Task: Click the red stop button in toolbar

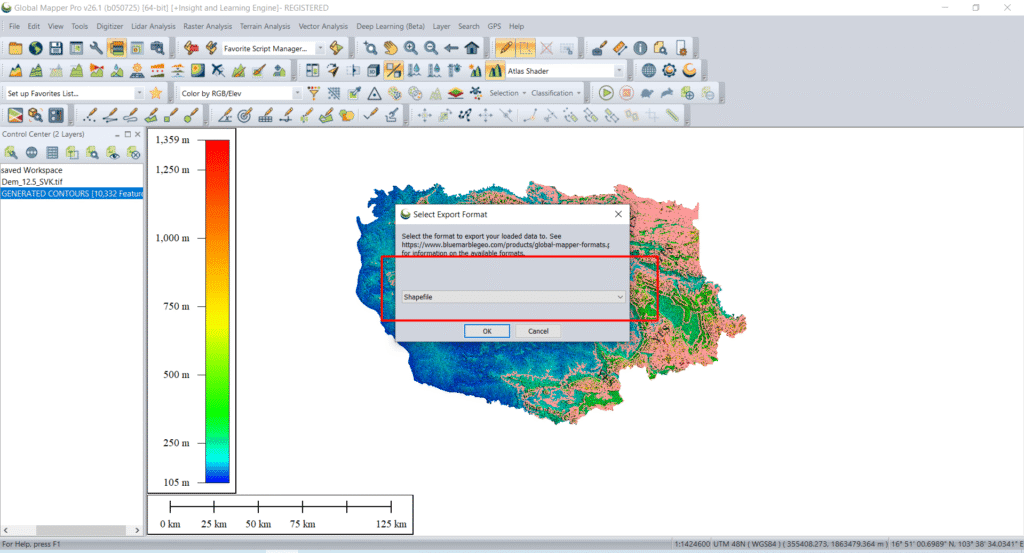Action: (x=626, y=93)
